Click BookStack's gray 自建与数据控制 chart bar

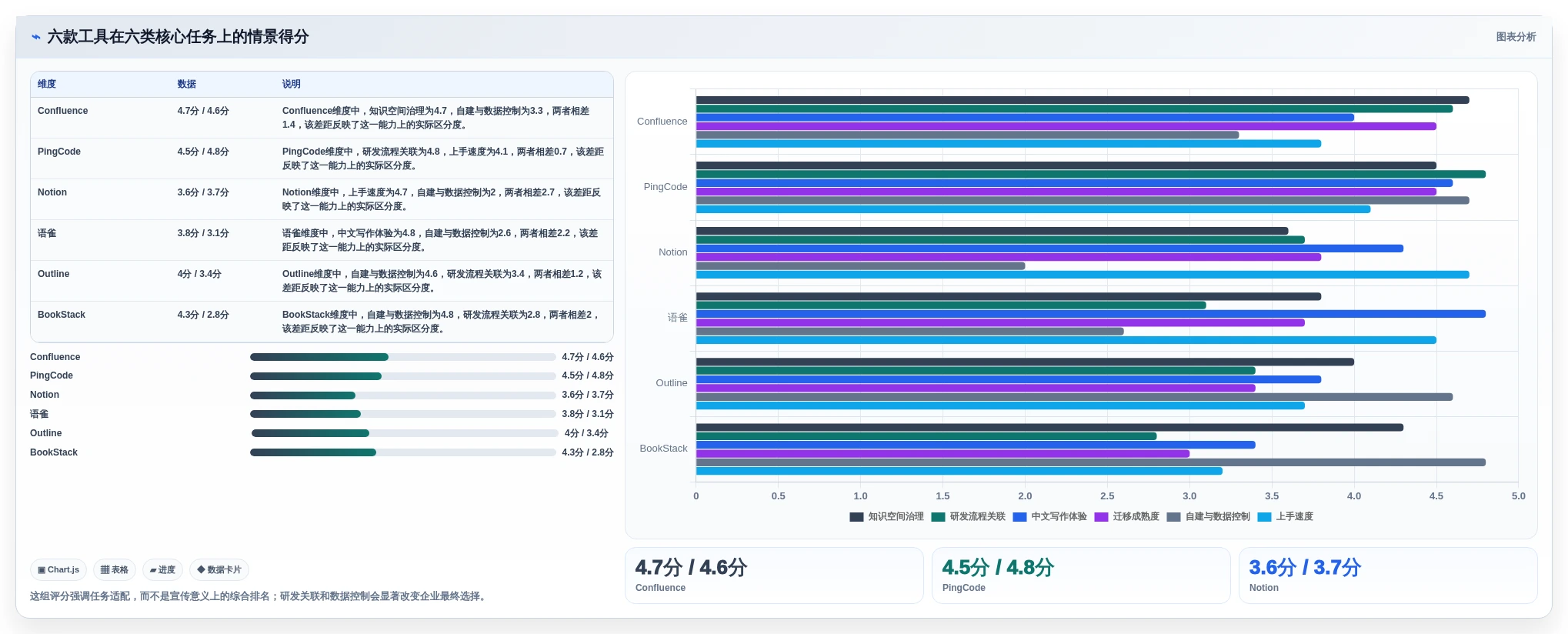point(1091,462)
